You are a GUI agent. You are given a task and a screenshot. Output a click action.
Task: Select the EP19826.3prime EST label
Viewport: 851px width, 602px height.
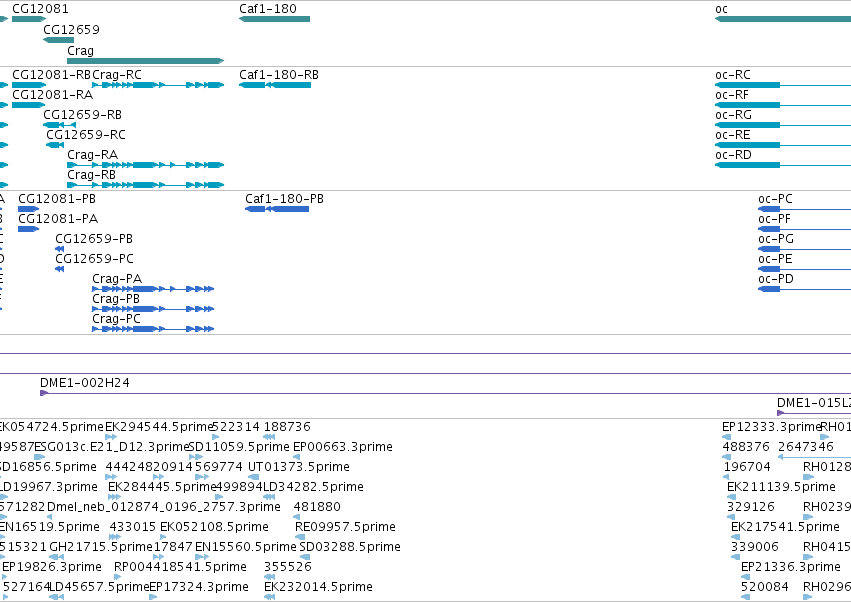click(52, 567)
